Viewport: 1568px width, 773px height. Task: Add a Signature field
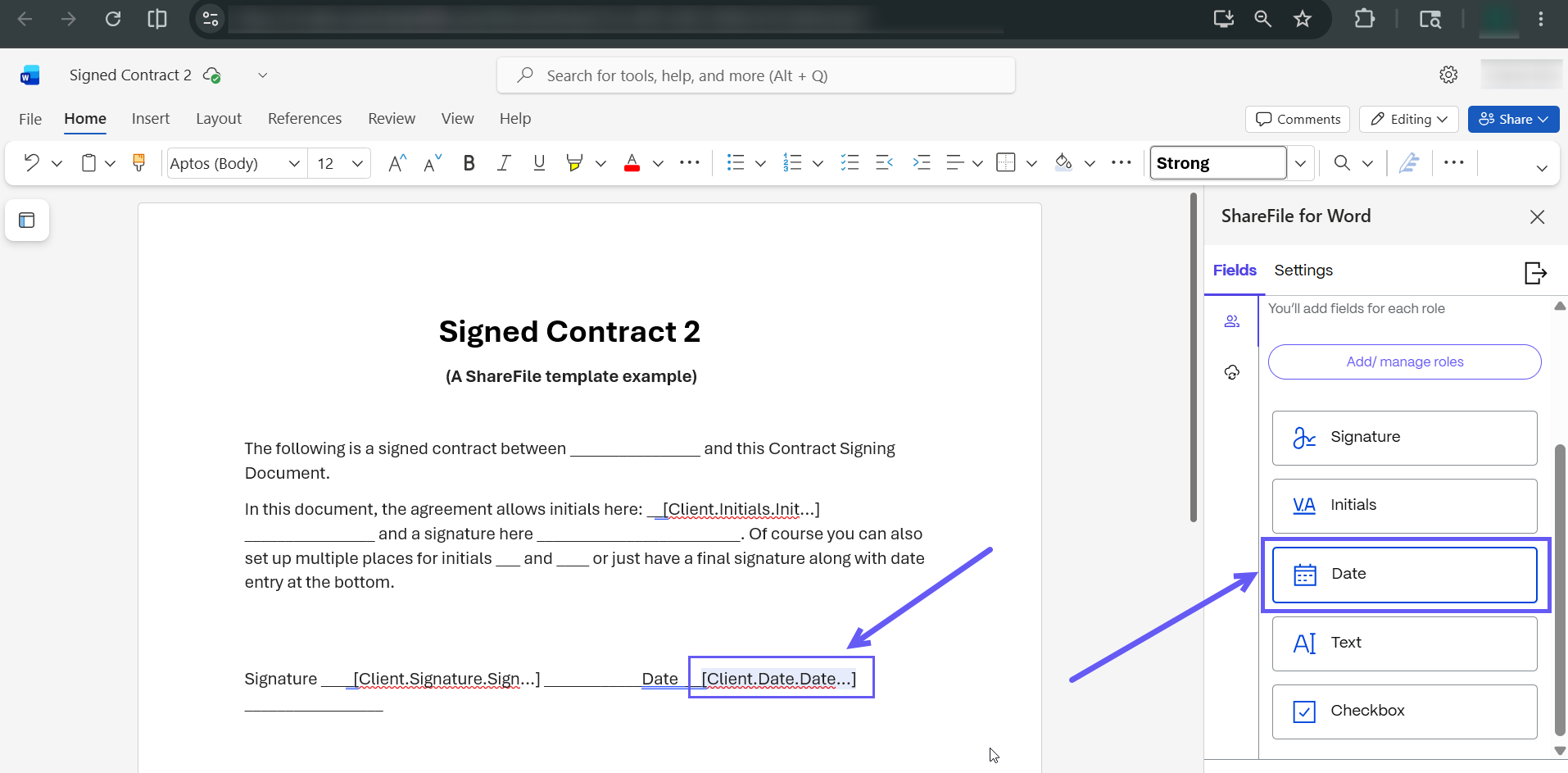point(1405,438)
